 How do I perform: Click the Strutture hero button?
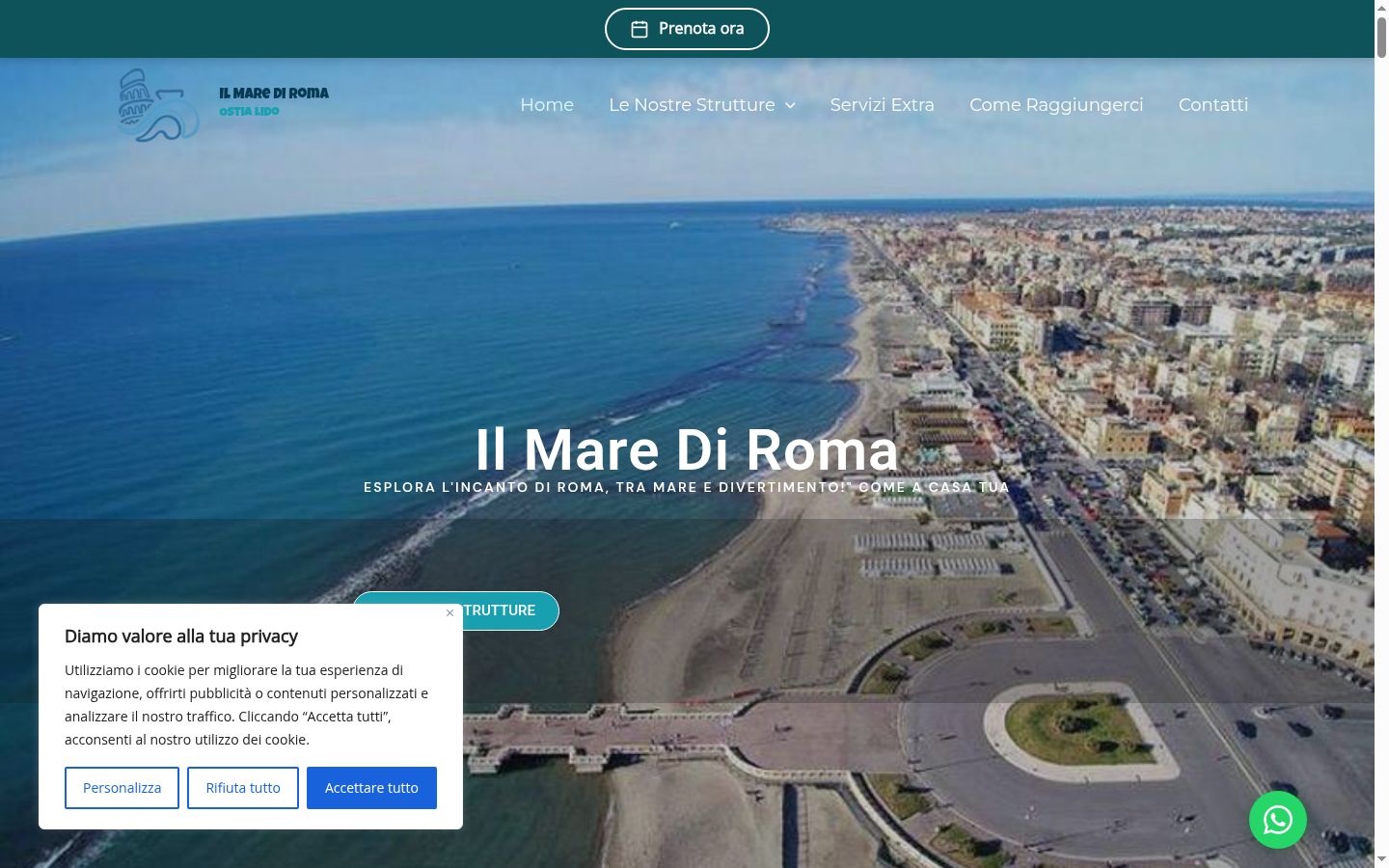(510, 610)
